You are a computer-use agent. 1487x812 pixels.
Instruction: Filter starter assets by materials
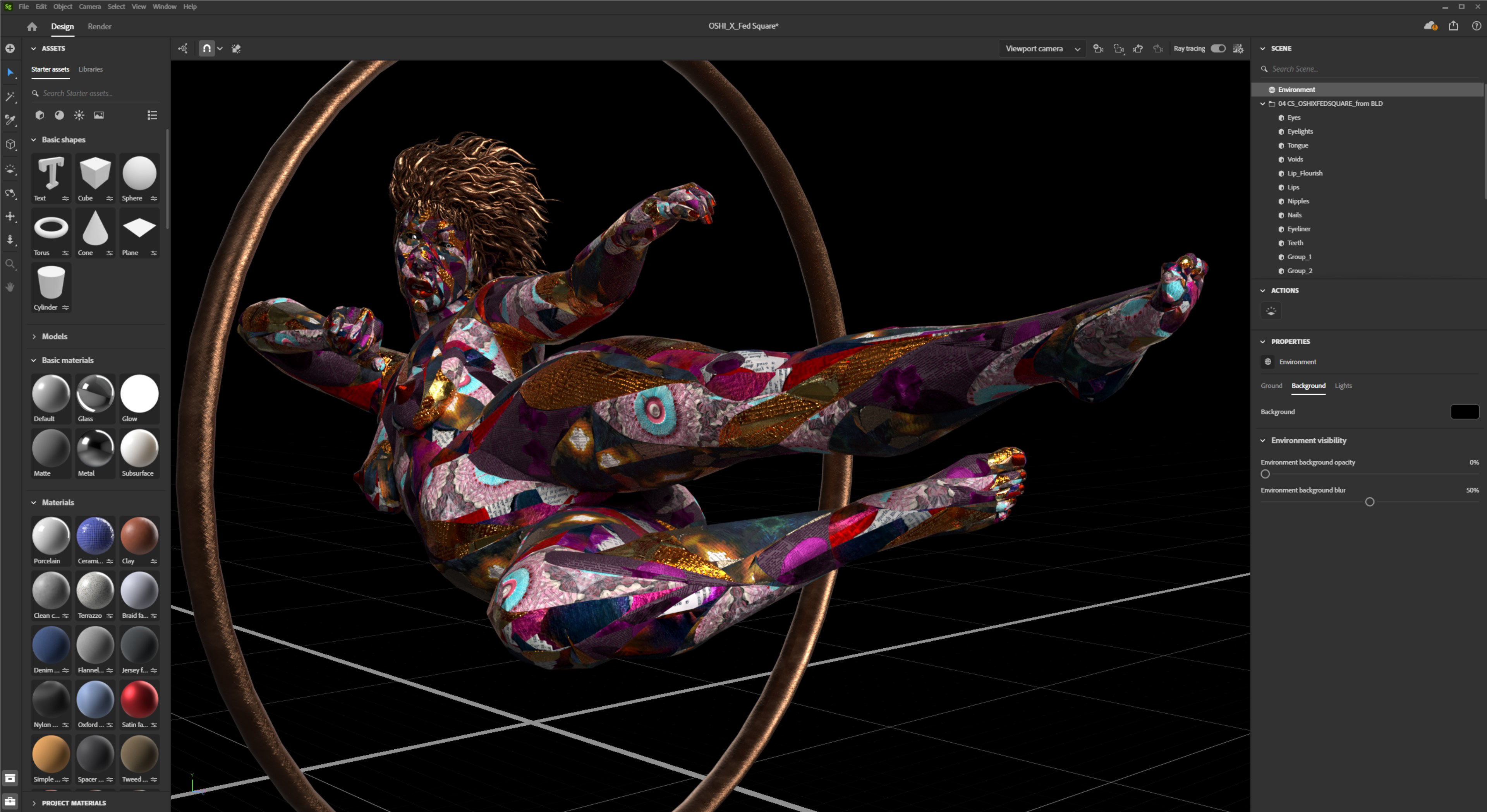click(59, 115)
